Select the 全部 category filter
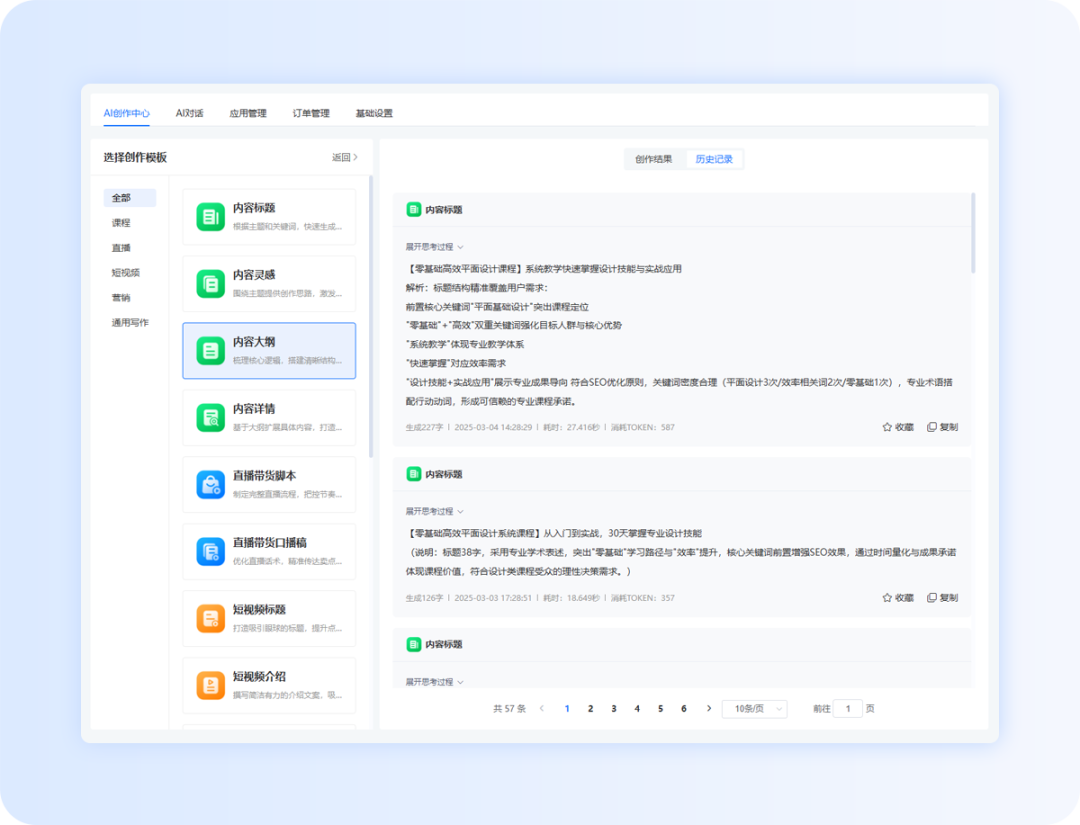 tap(129, 198)
